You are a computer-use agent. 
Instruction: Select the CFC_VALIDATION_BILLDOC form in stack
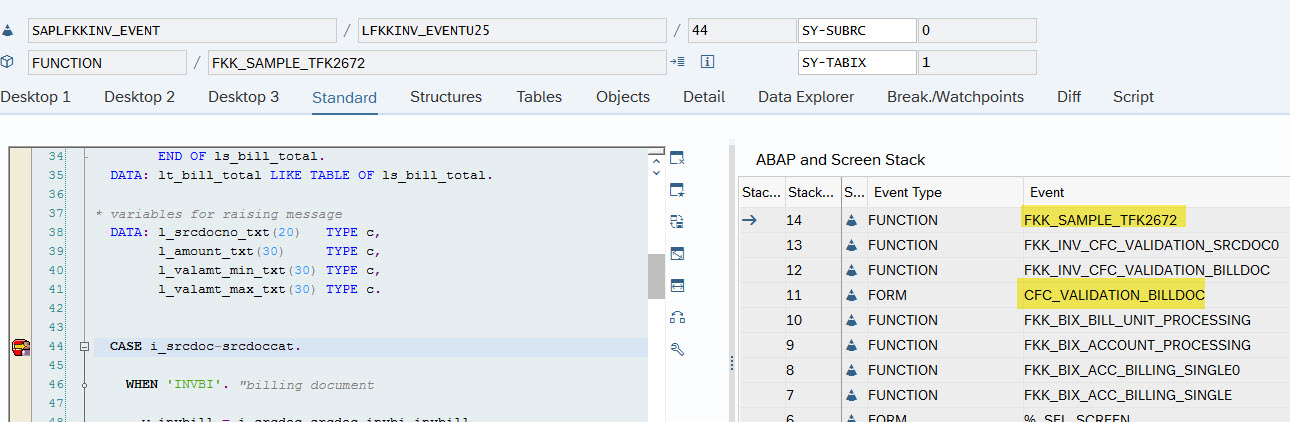pos(1114,295)
